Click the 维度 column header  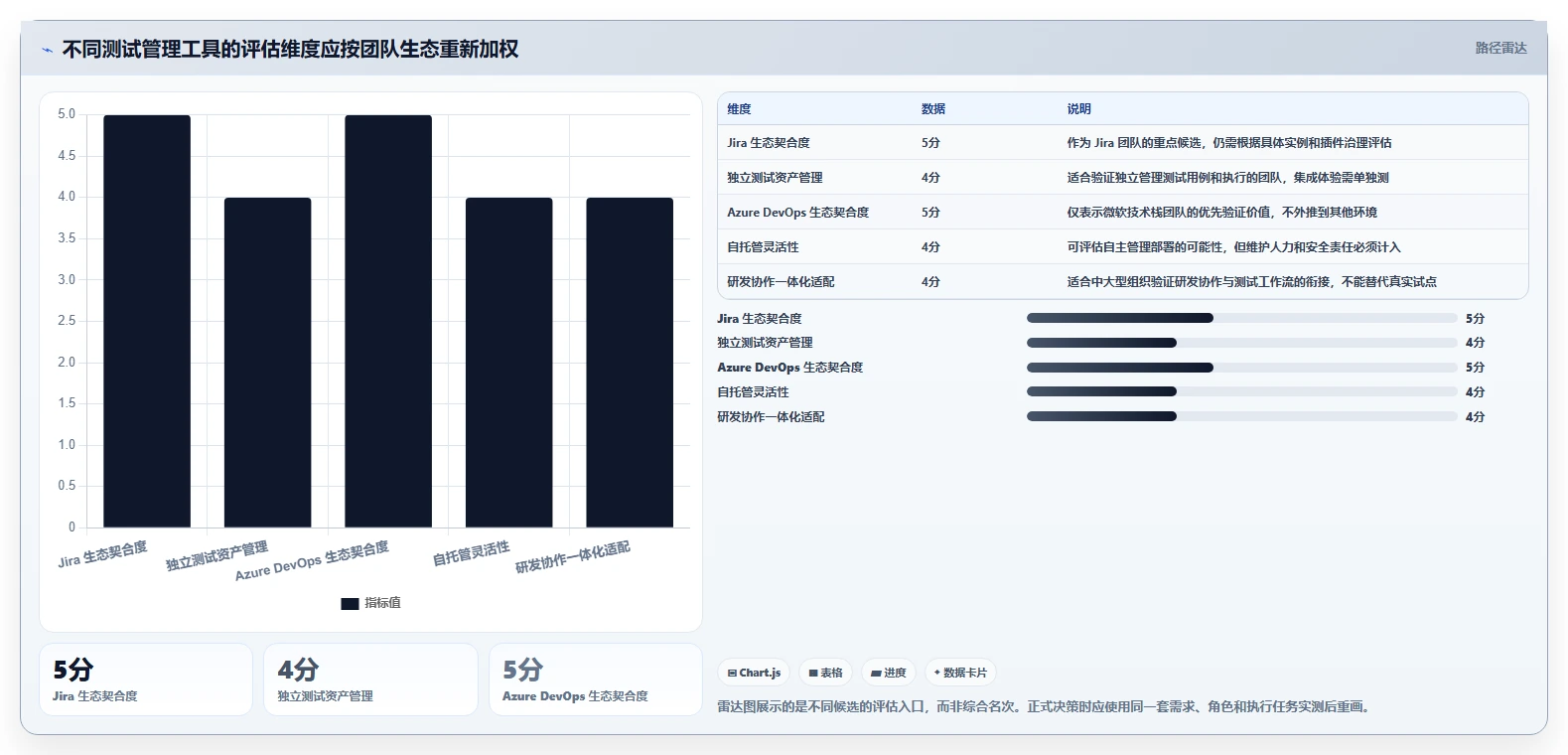(x=739, y=109)
